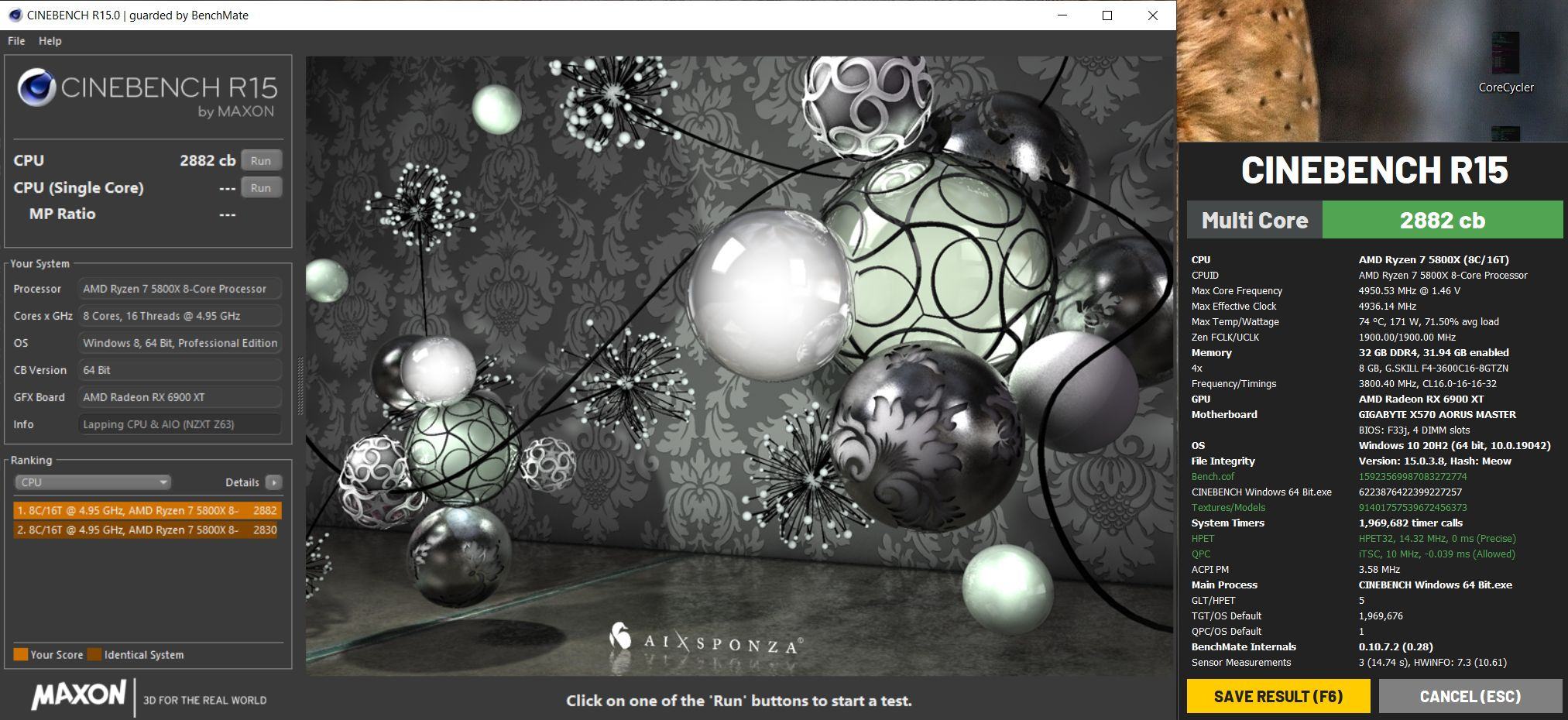Click the panel splitter handle beside the render
The height and width of the screenshot is (720, 1568).
(300, 385)
